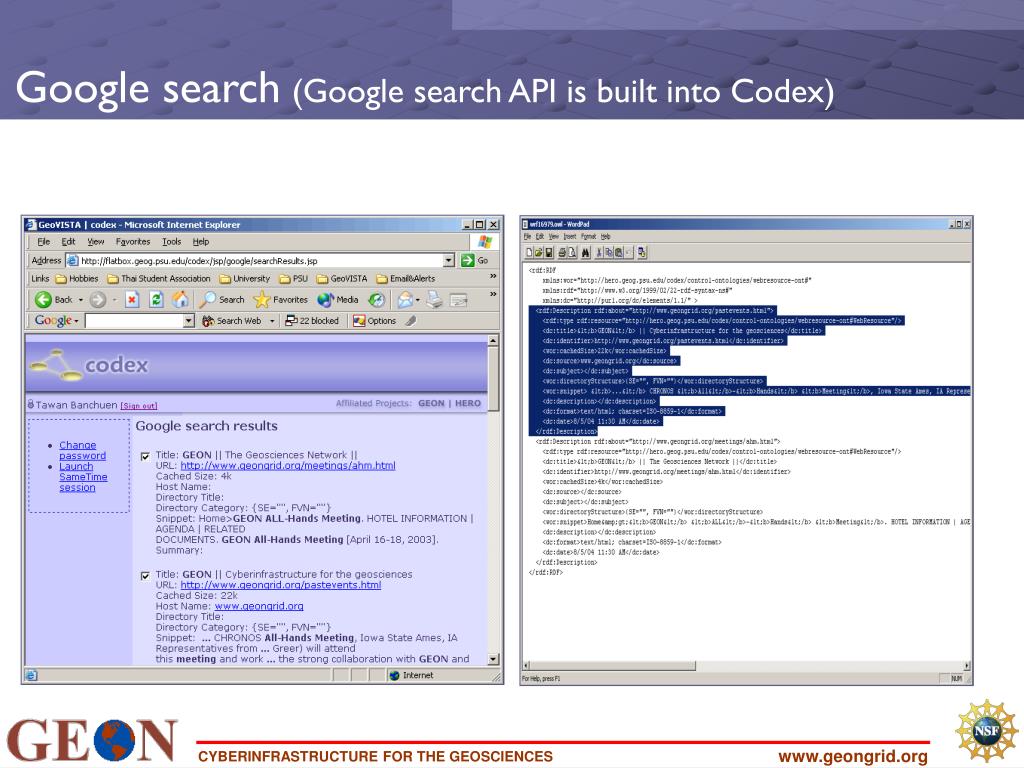
Task: Click the GEON affiliated project link
Action: [431, 404]
